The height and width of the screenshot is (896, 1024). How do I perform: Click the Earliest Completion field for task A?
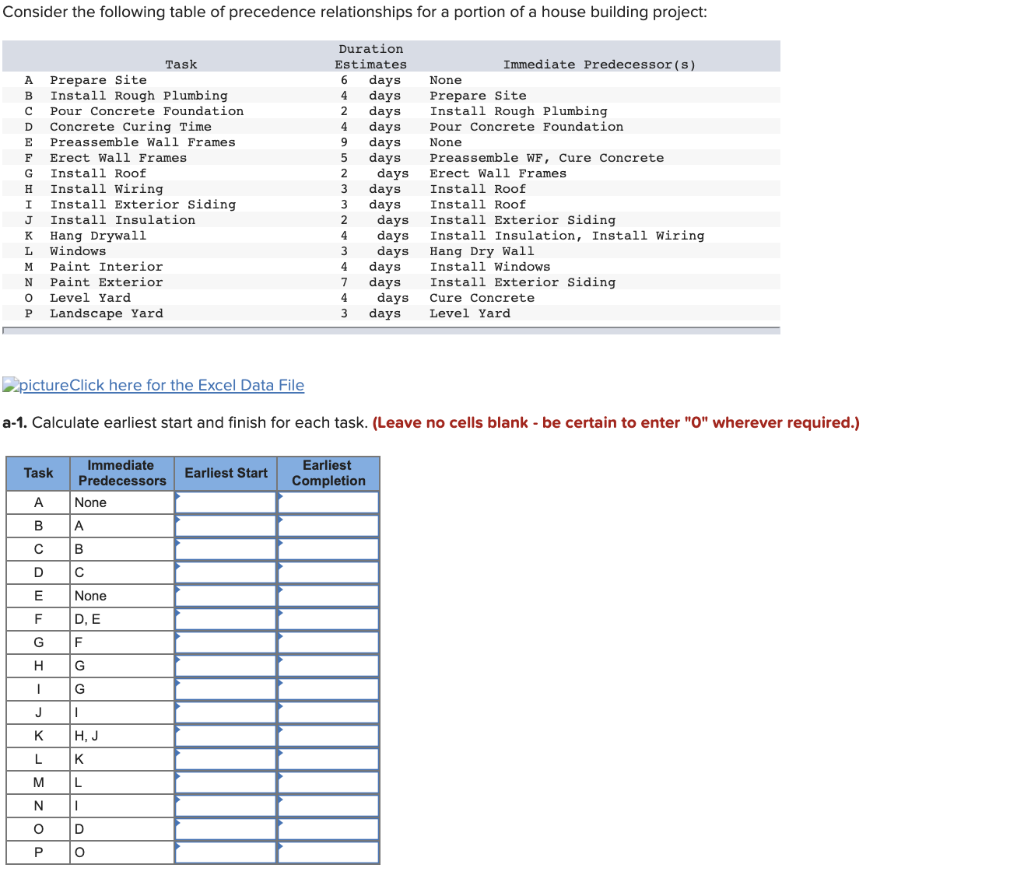[328, 502]
